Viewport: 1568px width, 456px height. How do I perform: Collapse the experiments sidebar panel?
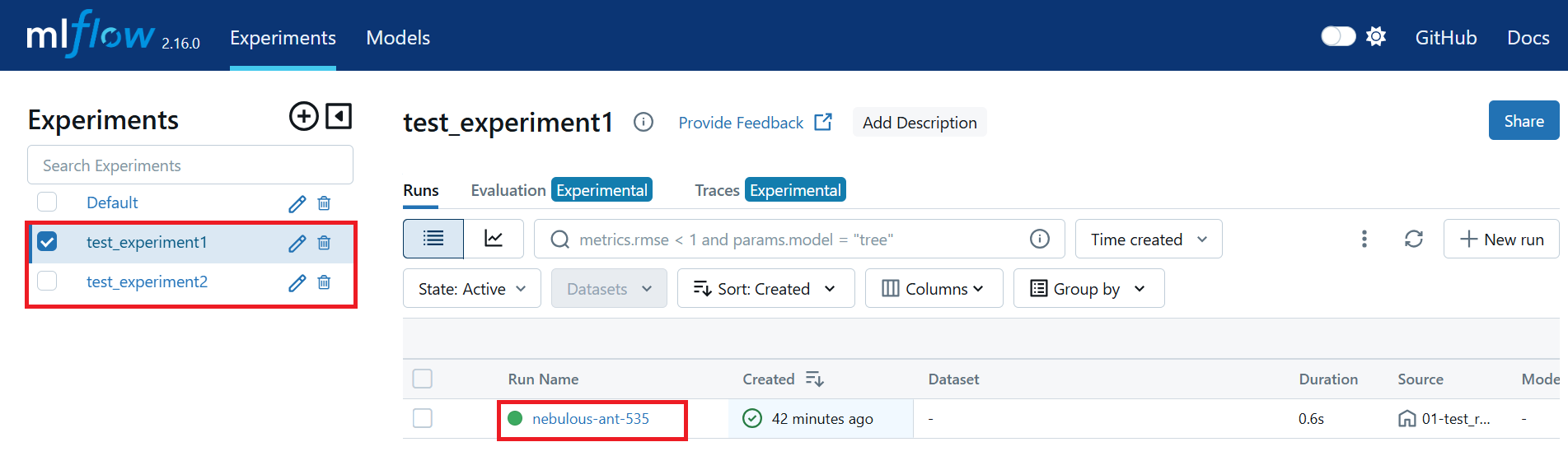click(339, 116)
